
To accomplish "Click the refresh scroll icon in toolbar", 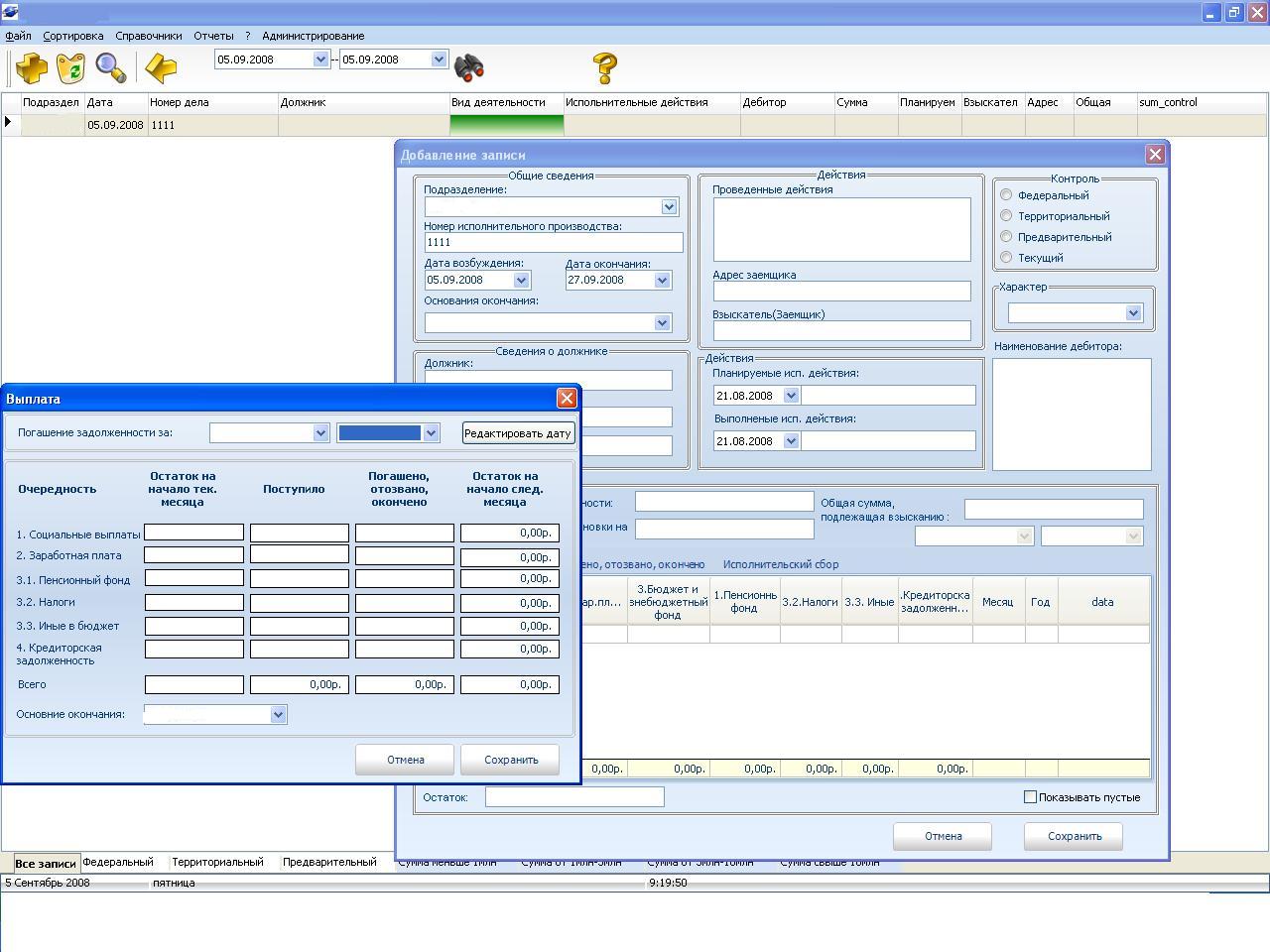I will pyautogui.click(x=70, y=67).
